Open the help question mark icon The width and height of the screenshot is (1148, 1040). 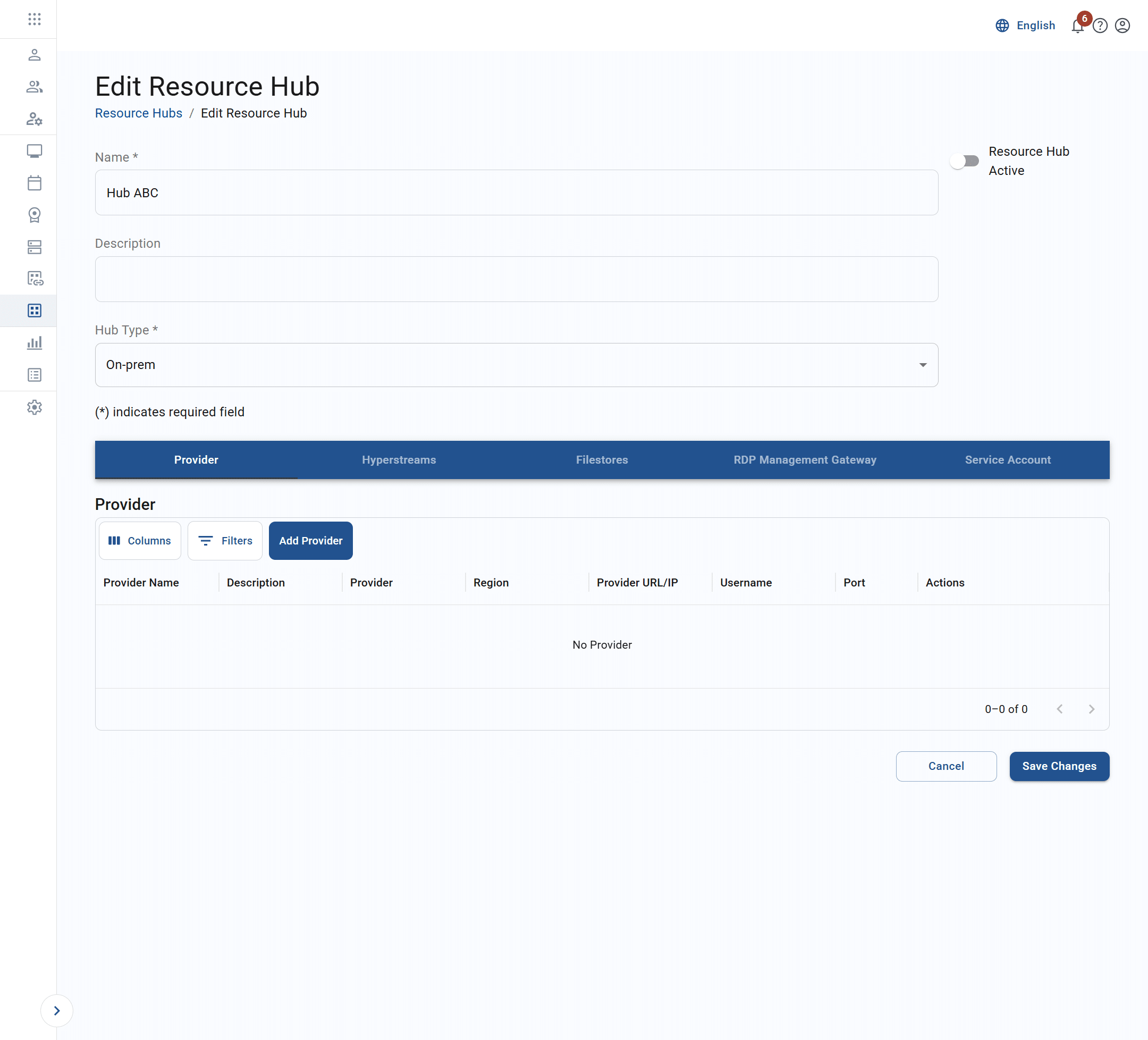[x=1100, y=26]
